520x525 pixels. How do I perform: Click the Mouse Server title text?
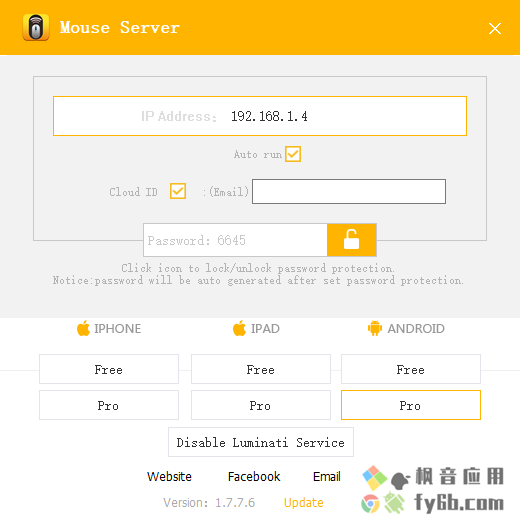coord(120,27)
